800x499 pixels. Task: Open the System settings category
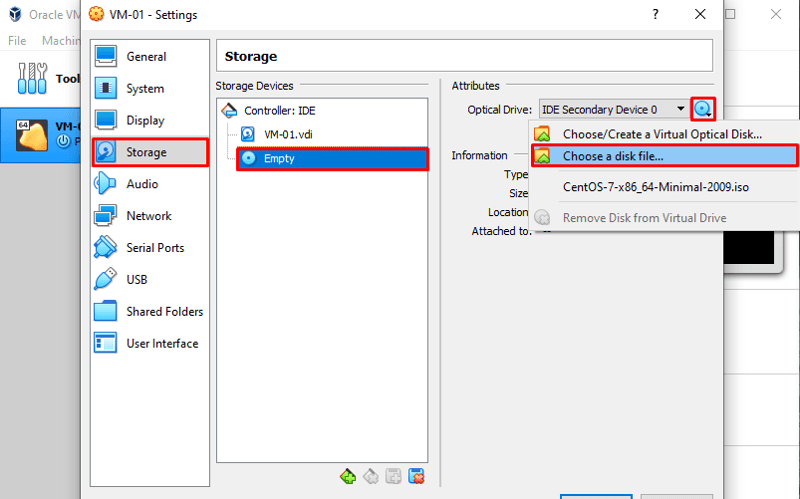[149, 88]
